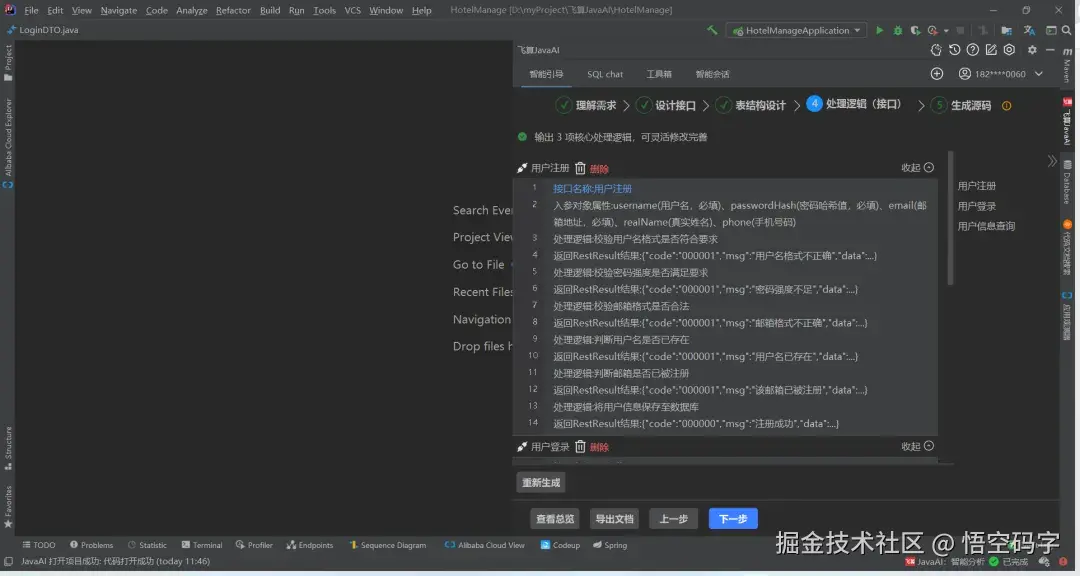This screenshot has width=1080, height=576.
Task: Open the Maven panel on the right stripe
Action: point(1071,62)
